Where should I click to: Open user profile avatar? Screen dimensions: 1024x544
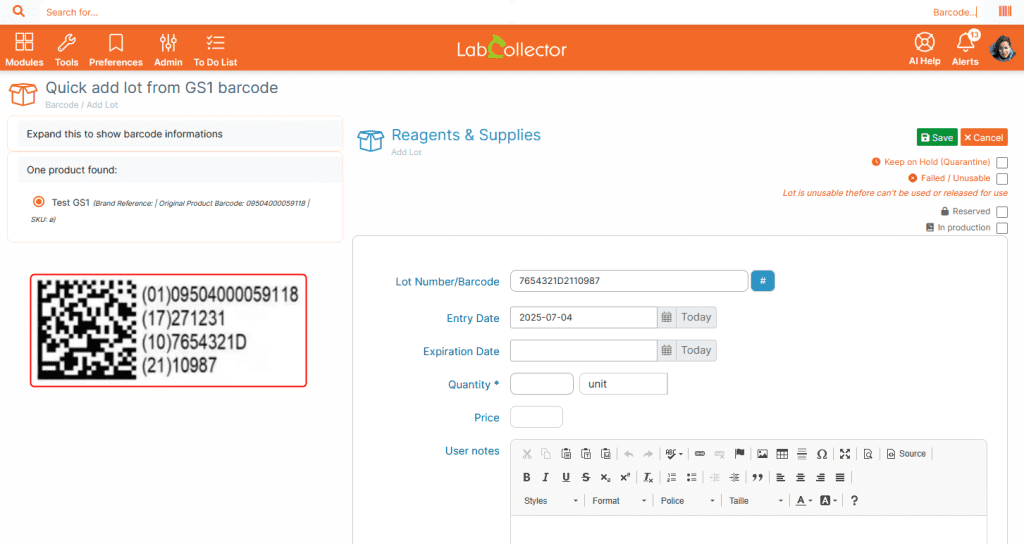tap(1002, 48)
